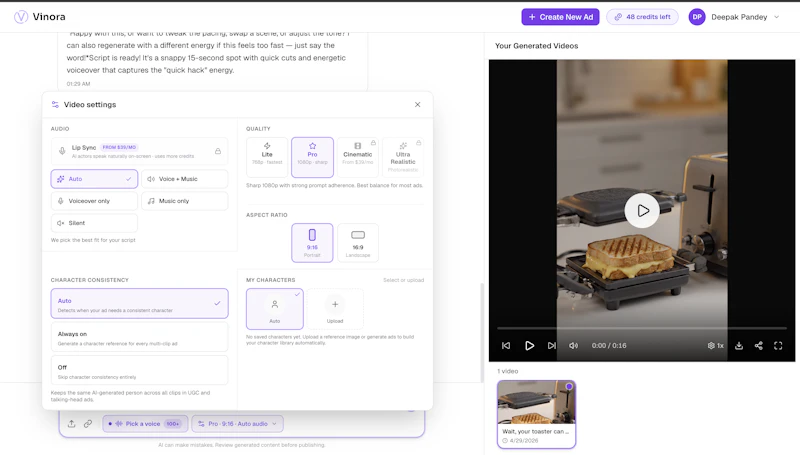Choose the Ultra Realistic quality tier
The image size is (800, 455).
[x=403, y=157]
